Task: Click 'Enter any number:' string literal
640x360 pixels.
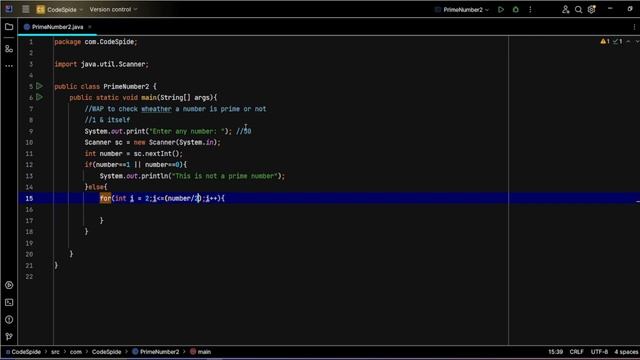Action: pyautogui.click(x=187, y=131)
